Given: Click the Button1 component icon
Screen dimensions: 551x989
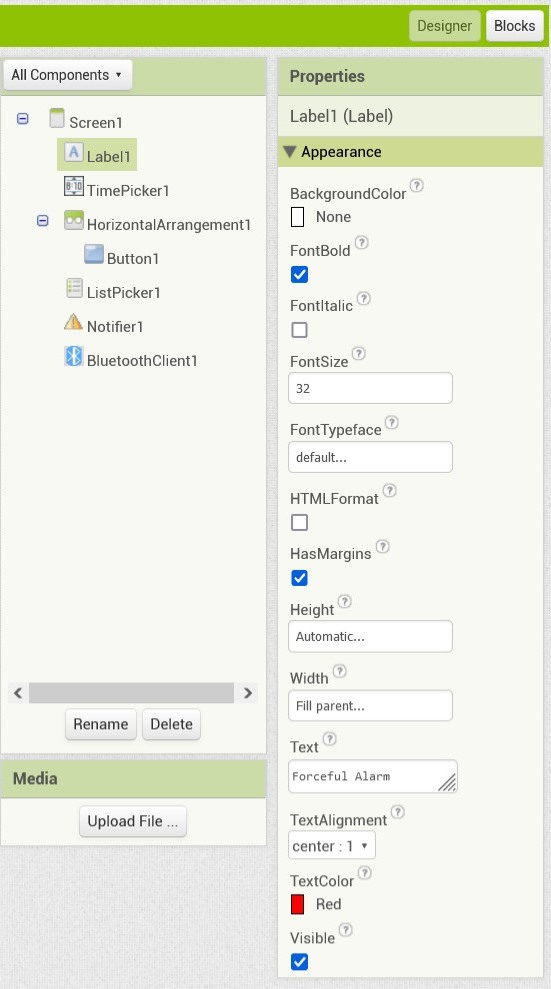Looking at the screenshot, I should [94, 254].
